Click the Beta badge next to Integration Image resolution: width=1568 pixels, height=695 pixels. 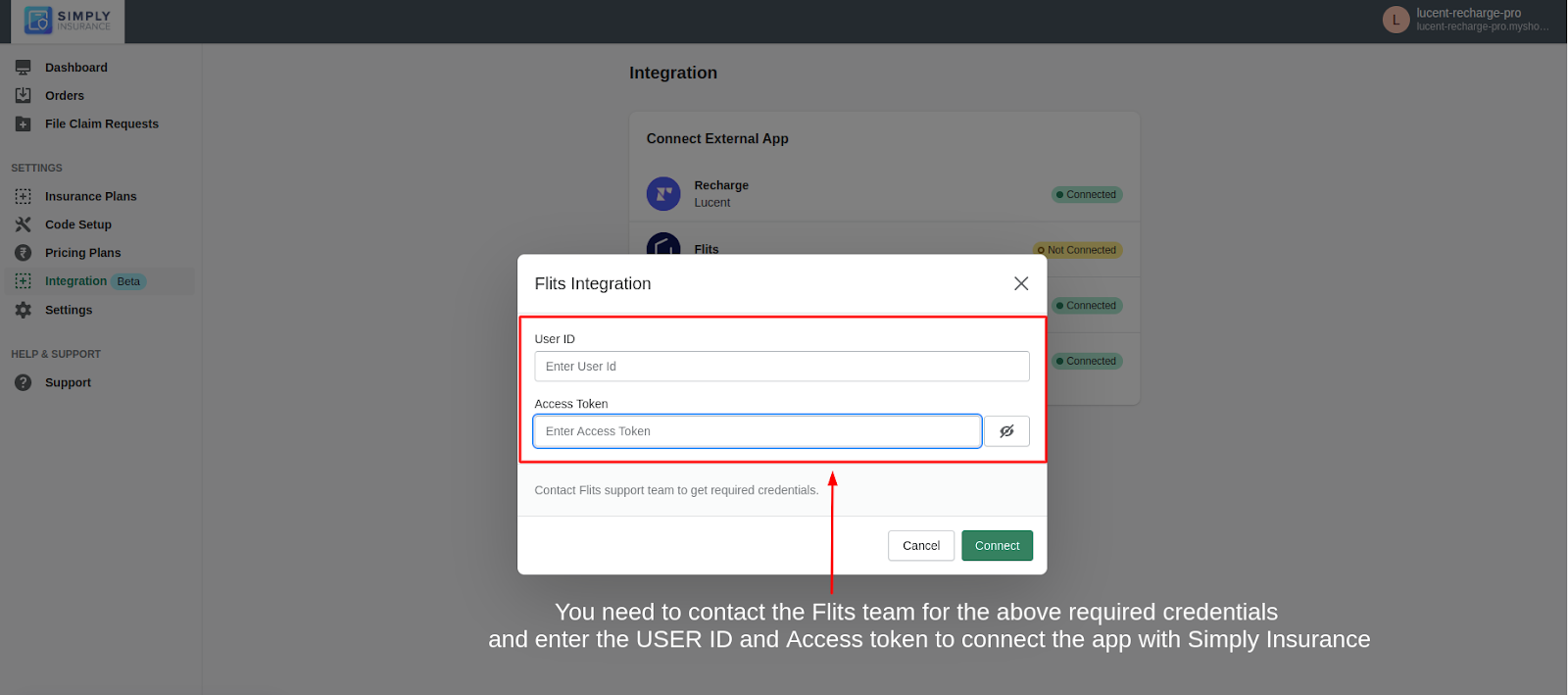(128, 281)
